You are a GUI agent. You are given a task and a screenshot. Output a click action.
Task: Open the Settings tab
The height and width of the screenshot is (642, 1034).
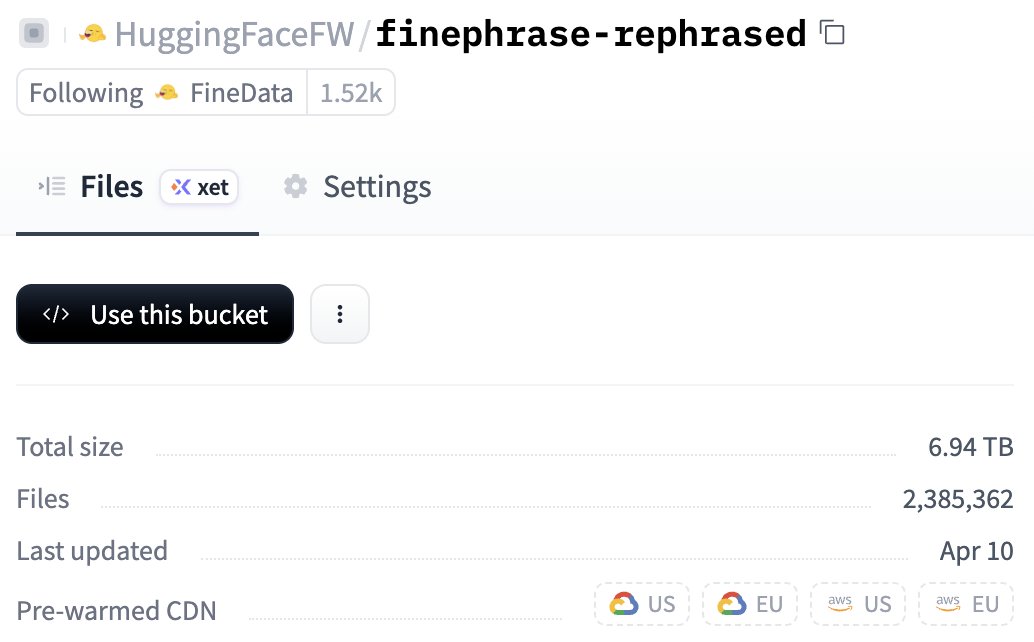pyautogui.click(x=376, y=187)
